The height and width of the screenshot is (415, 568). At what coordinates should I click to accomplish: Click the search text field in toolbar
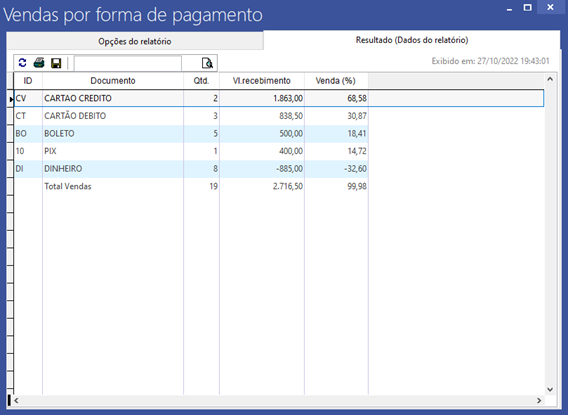128,63
